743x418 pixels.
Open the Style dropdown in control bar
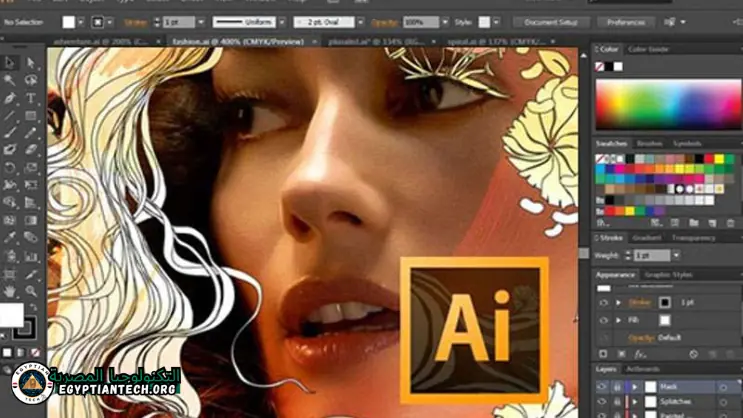[496, 22]
